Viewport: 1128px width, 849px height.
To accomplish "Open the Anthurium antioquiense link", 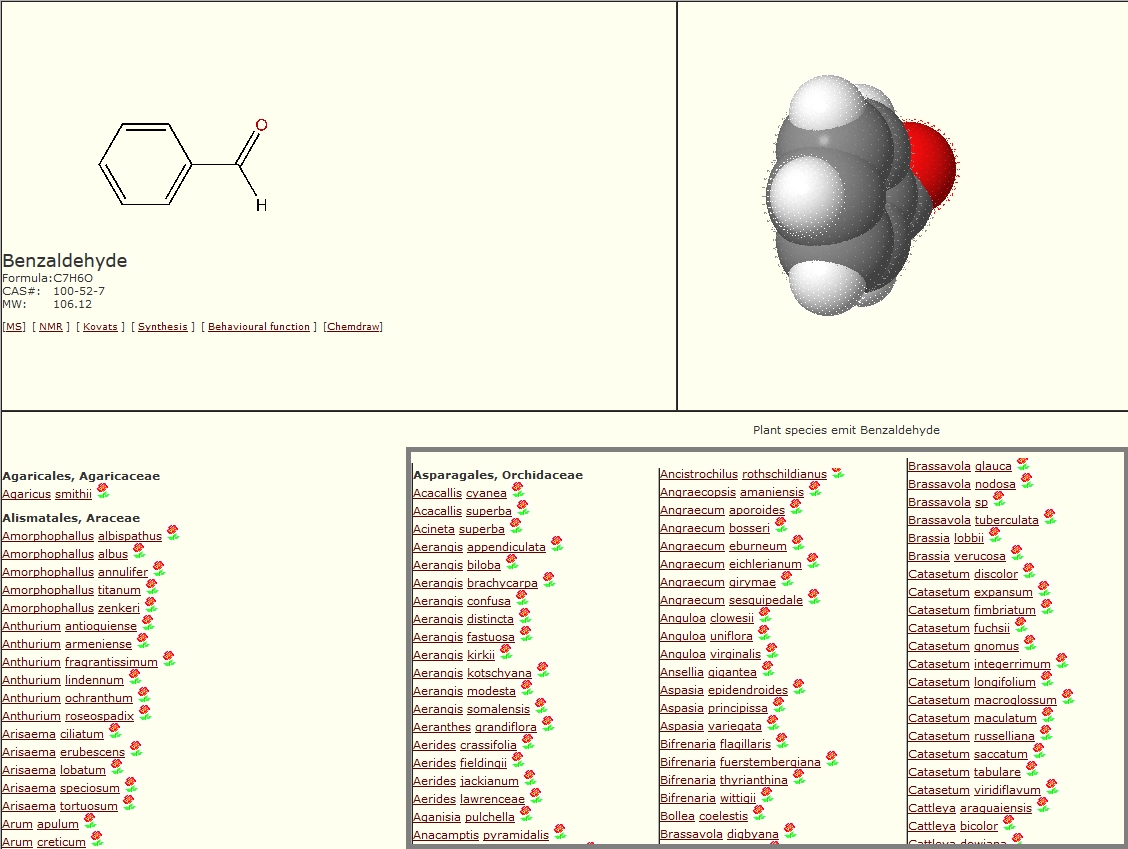I will (x=69, y=626).
